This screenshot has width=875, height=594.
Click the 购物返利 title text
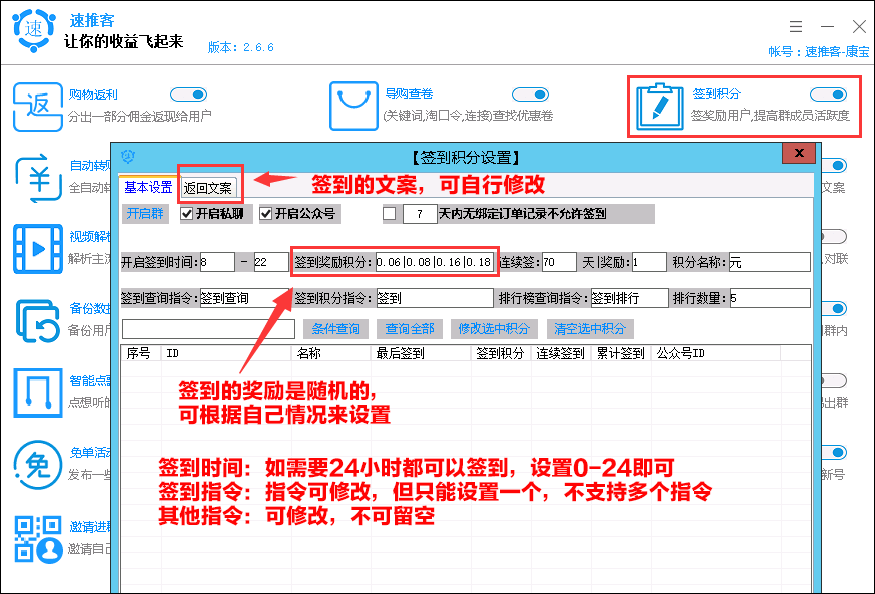[x=93, y=94]
